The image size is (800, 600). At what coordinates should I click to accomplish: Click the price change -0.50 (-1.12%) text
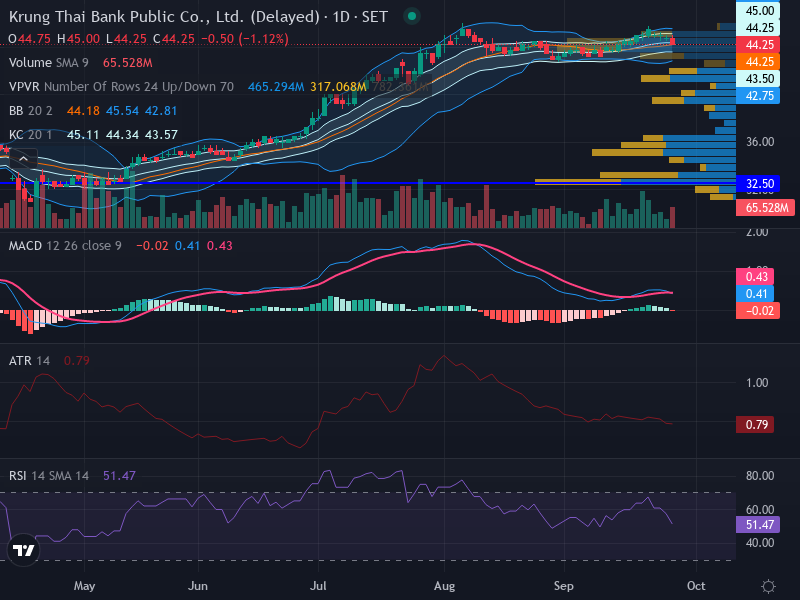click(x=245, y=39)
